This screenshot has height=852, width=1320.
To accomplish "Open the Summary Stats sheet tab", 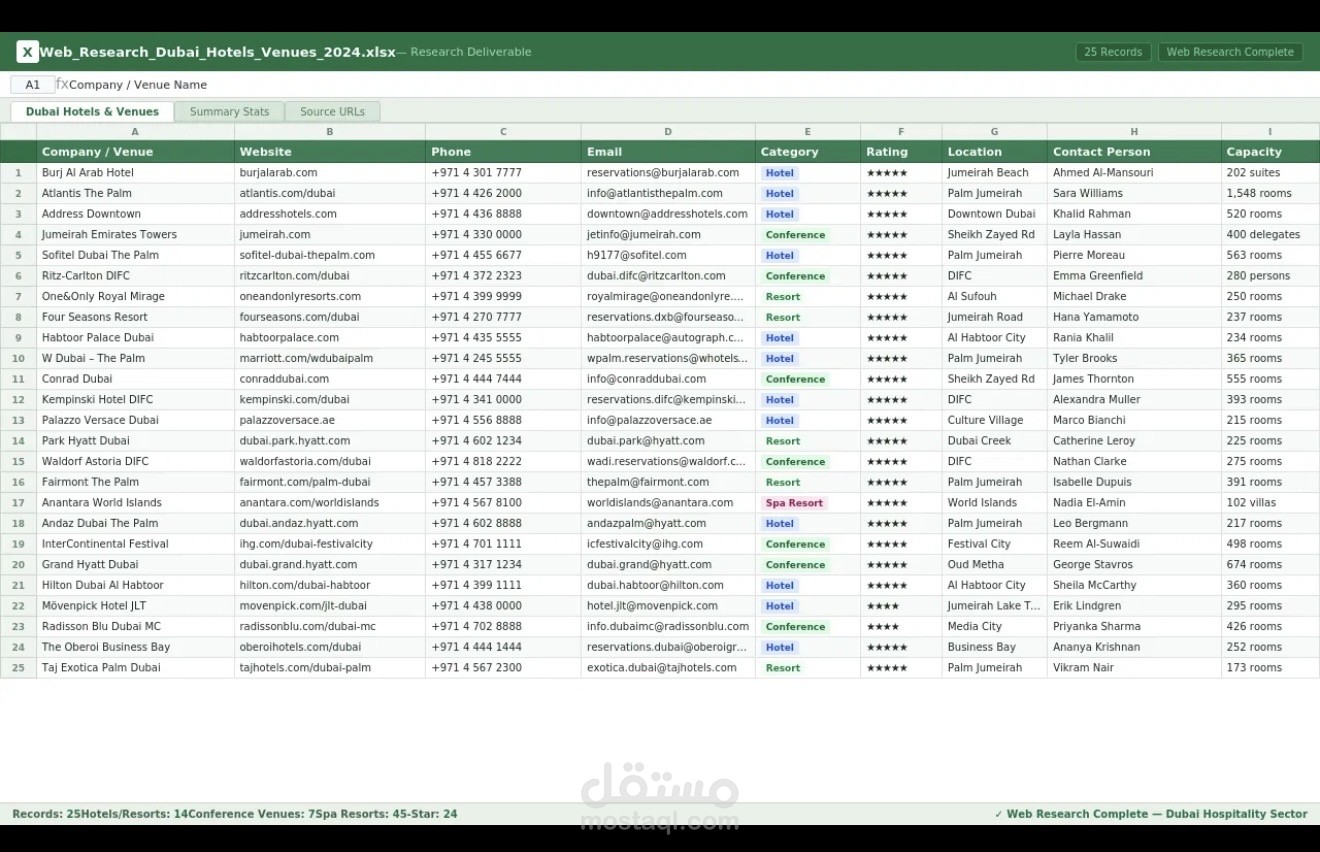I will 229,112.
